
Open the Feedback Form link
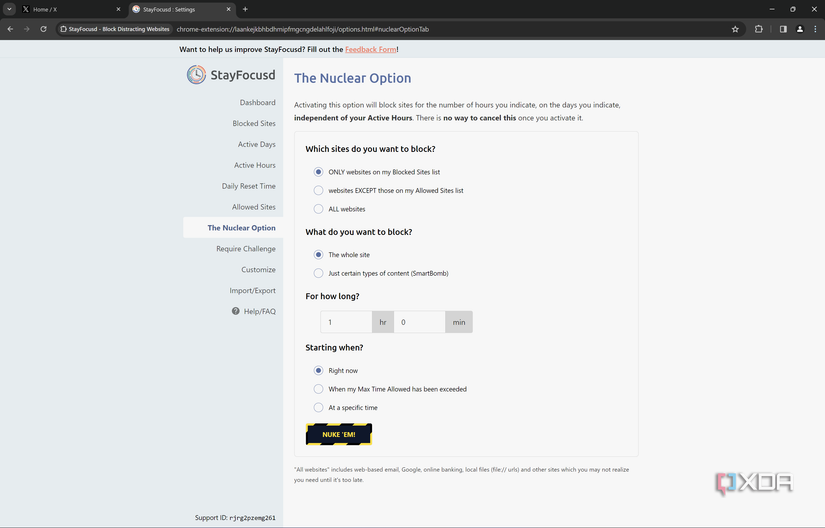pos(370,49)
